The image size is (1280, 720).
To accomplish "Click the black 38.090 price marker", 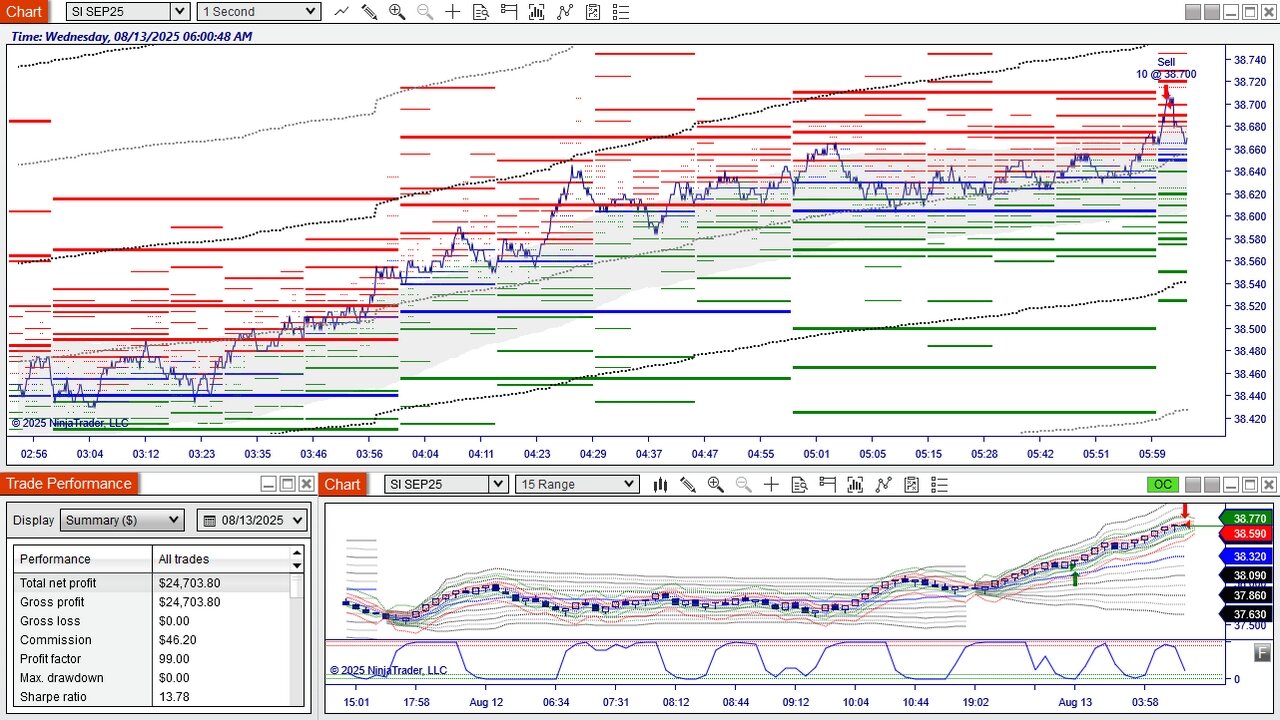I will (x=1247, y=575).
